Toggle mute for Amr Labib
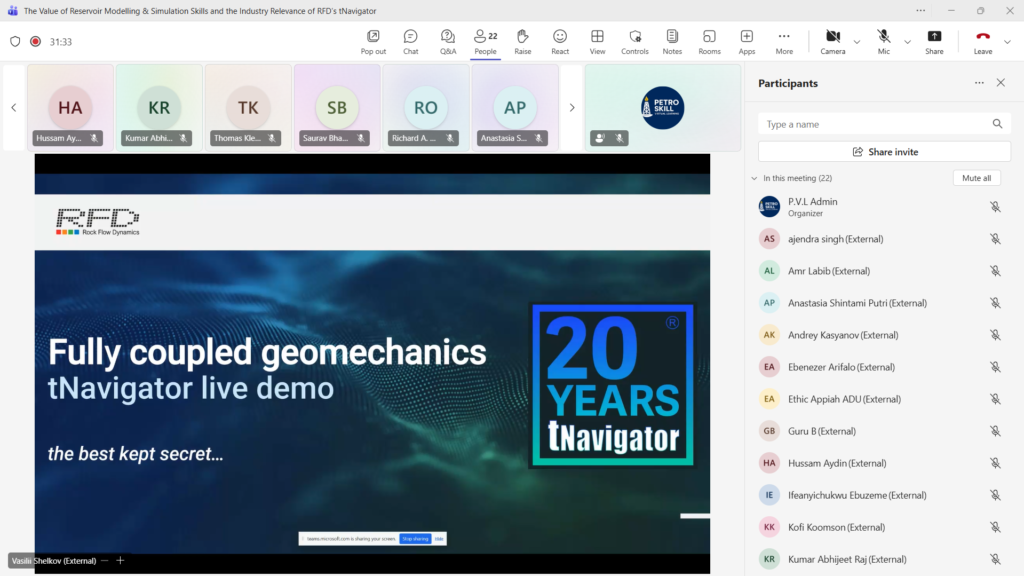 [x=995, y=271]
